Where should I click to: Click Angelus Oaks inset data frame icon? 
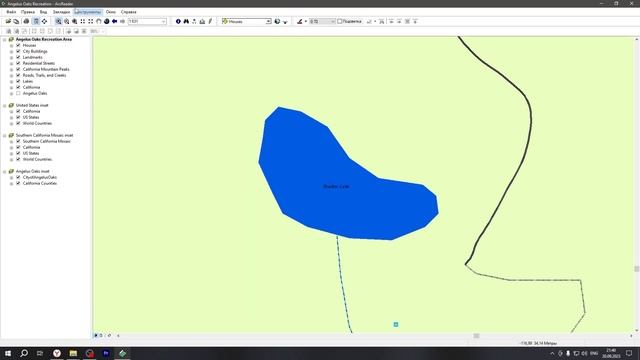(x=11, y=171)
